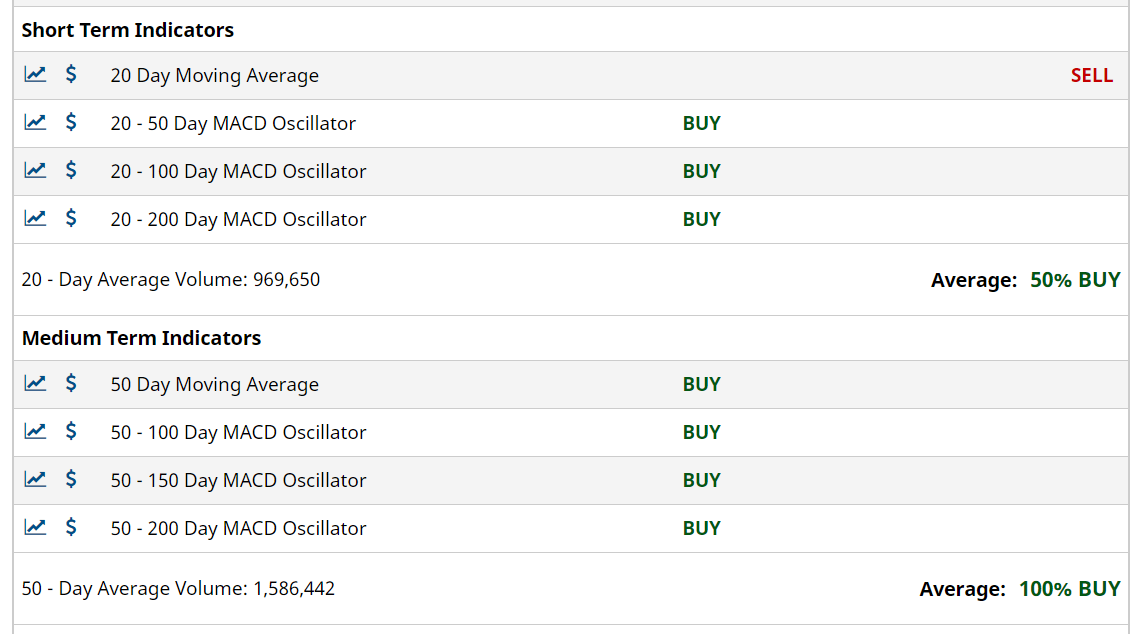Click the Short Term Indicators heading

[x=128, y=30]
